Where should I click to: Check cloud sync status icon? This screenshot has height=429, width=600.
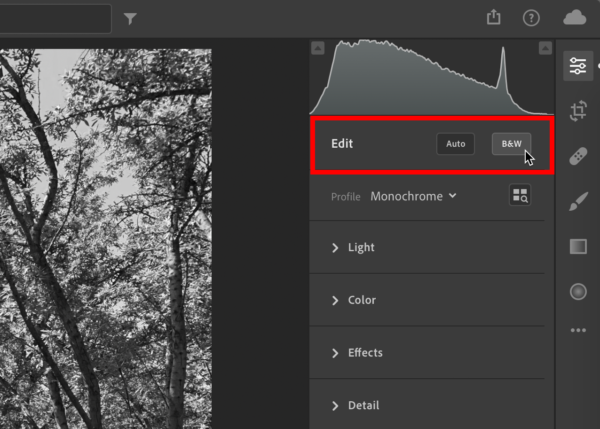[x=574, y=18]
